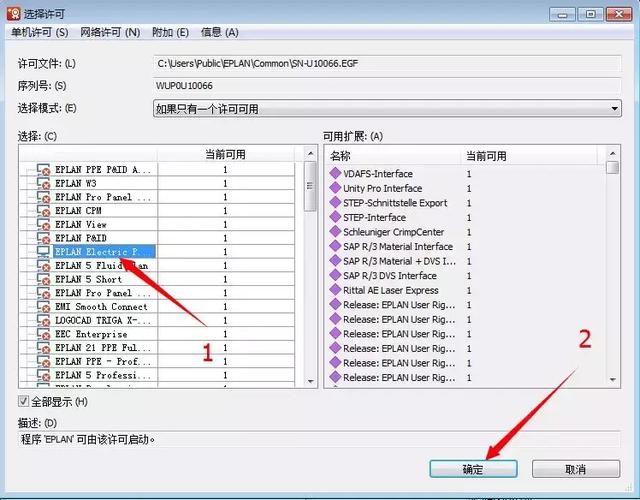
Task: Click diamond icon beside SAP R/3 DVS Interface
Action: (x=335, y=275)
